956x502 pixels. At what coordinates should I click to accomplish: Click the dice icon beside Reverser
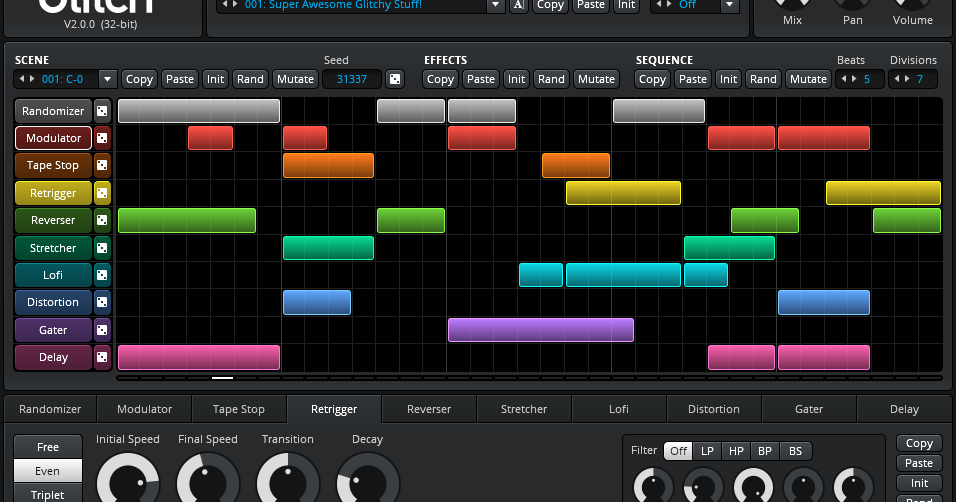coord(102,220)
